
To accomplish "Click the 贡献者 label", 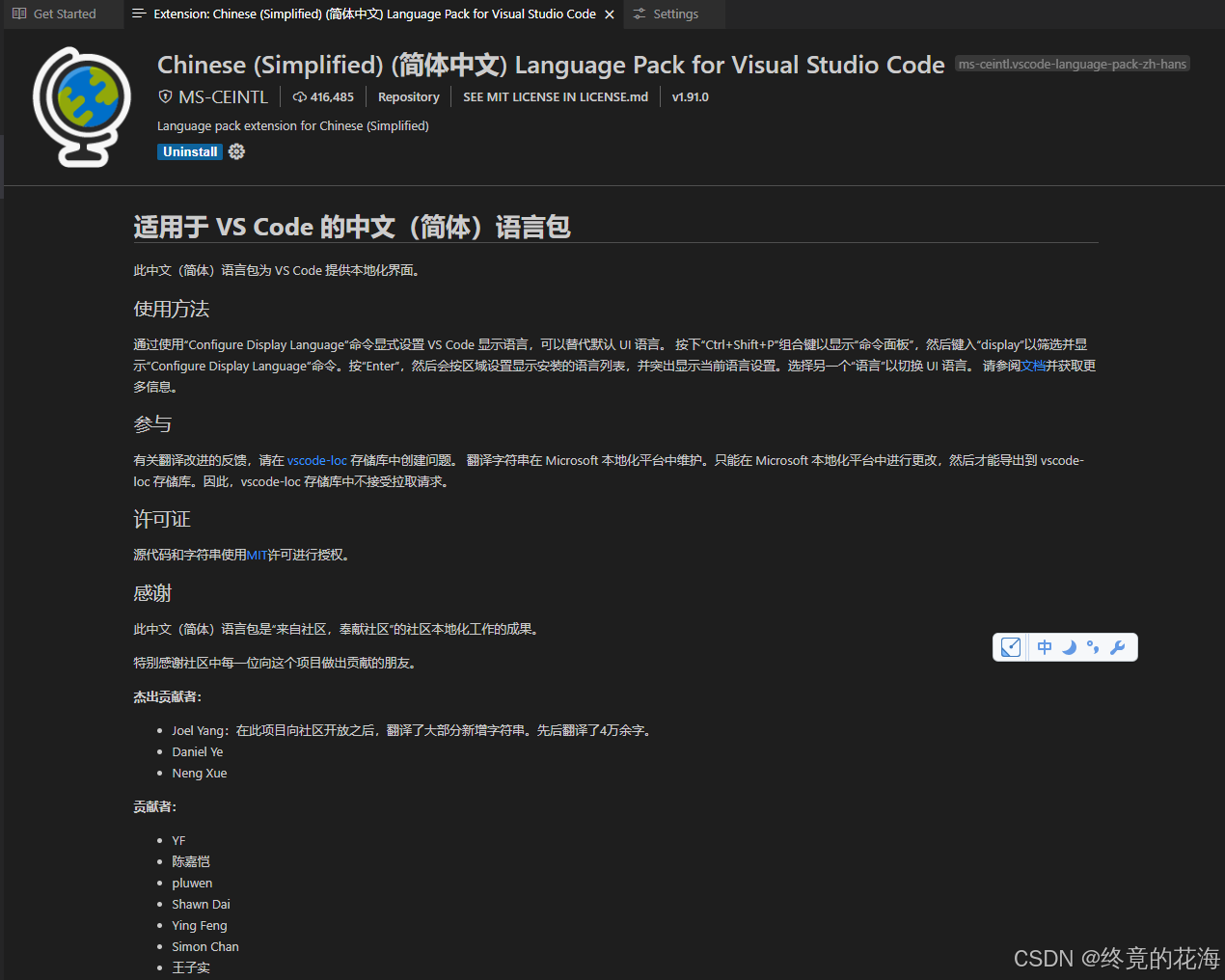I will tap(154, 806).
